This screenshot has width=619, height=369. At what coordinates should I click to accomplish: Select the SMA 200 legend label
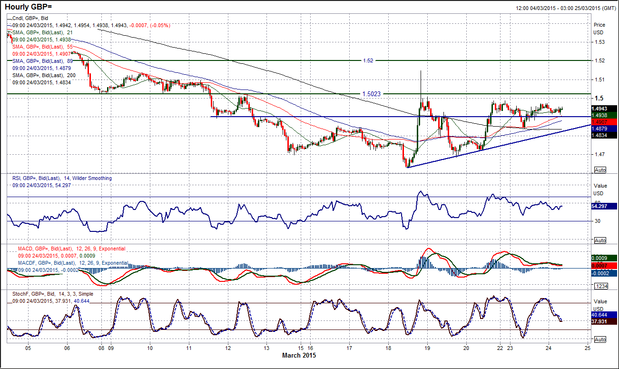tap(44, 75)
